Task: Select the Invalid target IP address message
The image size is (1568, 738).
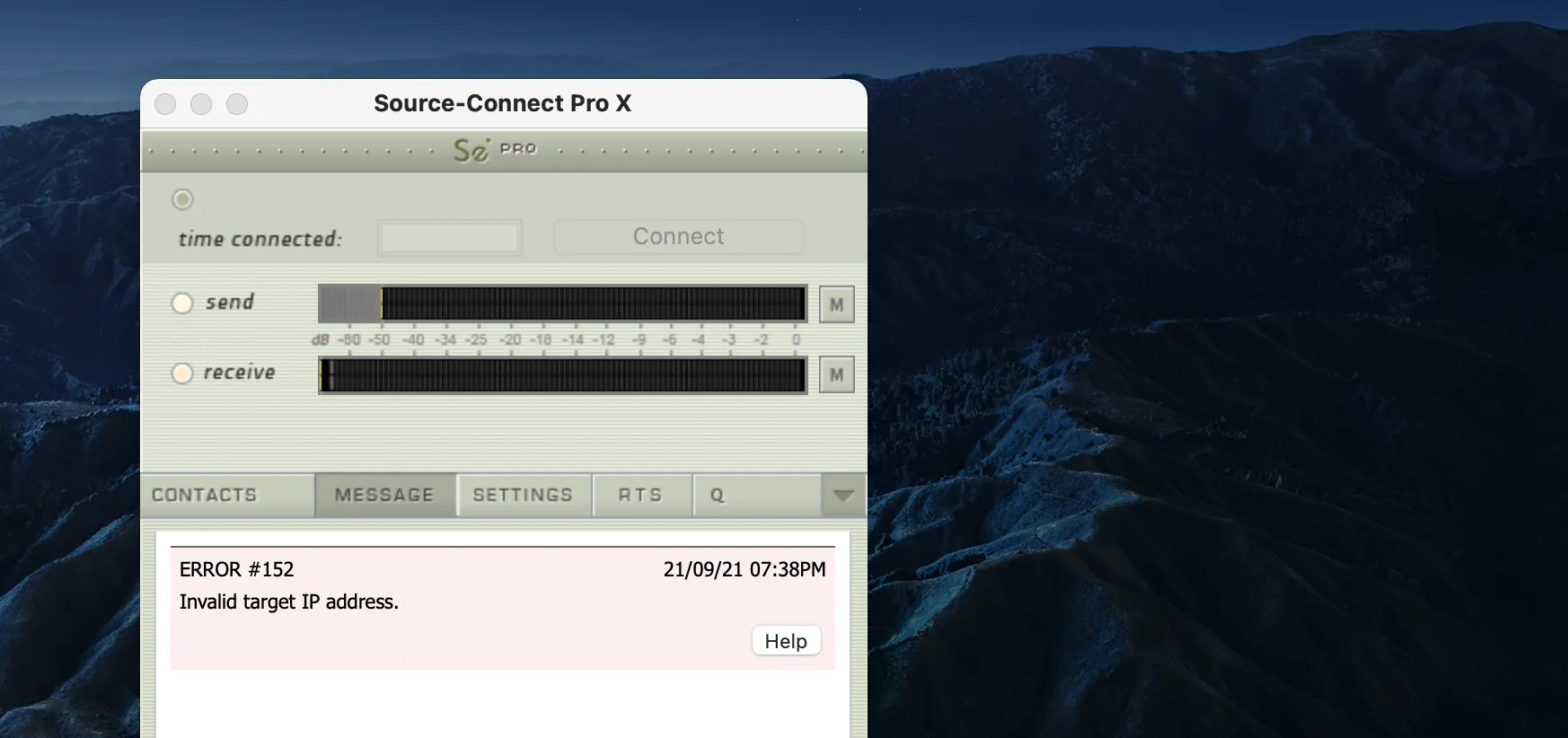Action: (x=288, y=602)
